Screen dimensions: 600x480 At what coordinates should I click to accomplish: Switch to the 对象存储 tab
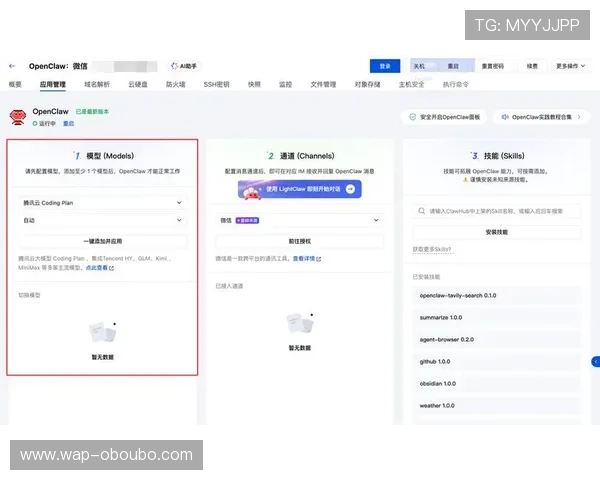coord(367,84)
